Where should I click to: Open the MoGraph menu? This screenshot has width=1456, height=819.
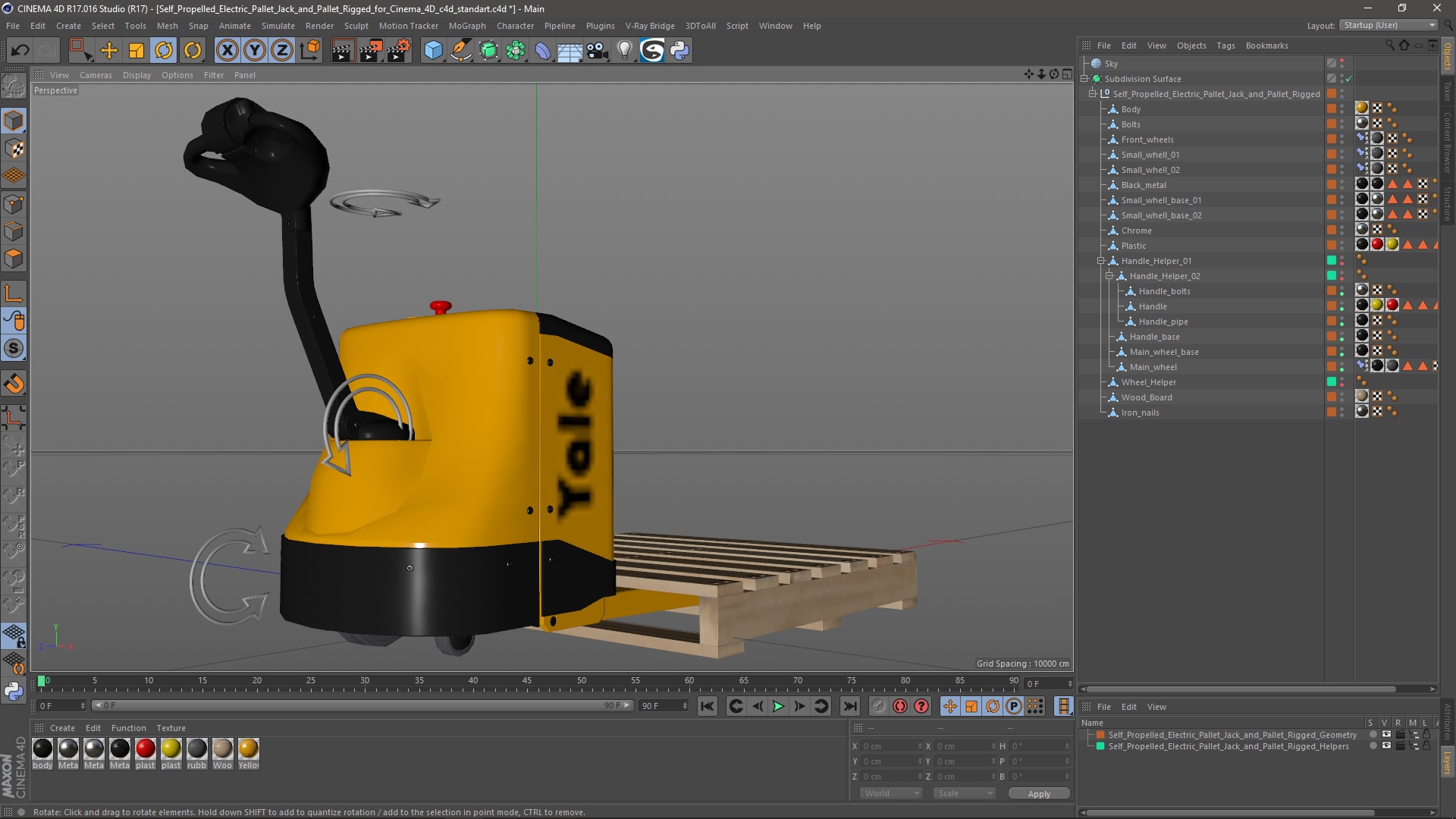[467, 26]
